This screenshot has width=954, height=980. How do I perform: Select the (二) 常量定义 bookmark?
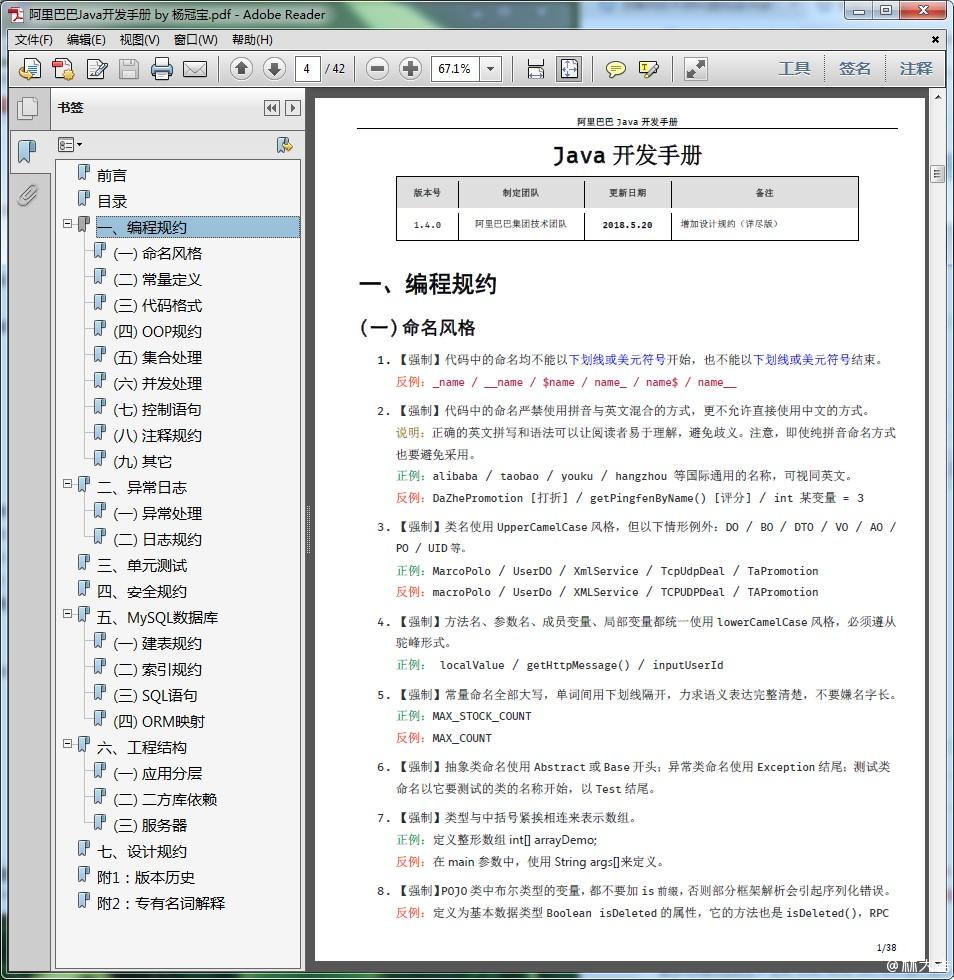coord(158,279)
